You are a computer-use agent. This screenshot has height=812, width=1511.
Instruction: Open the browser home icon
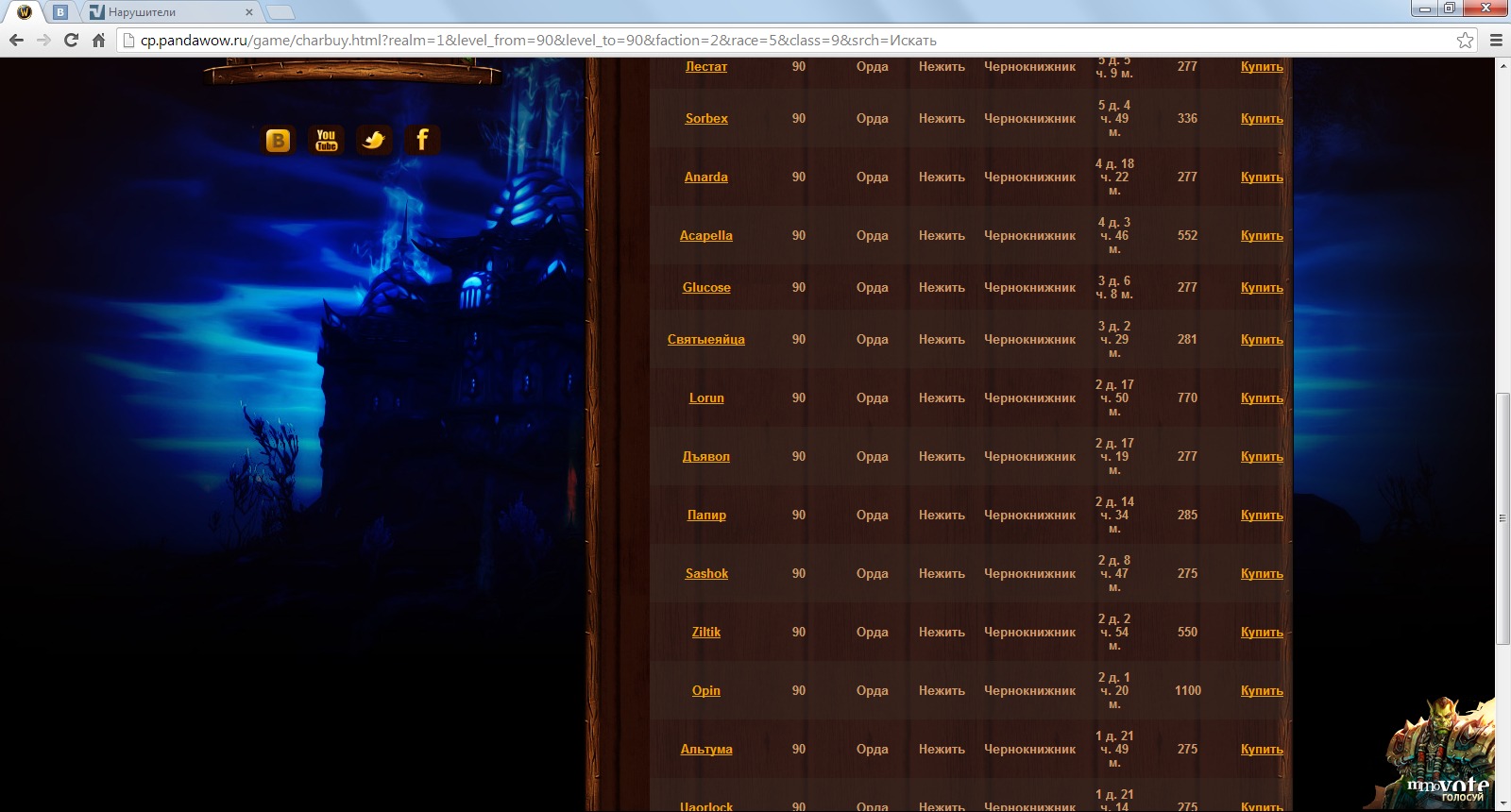coord(98,40)
